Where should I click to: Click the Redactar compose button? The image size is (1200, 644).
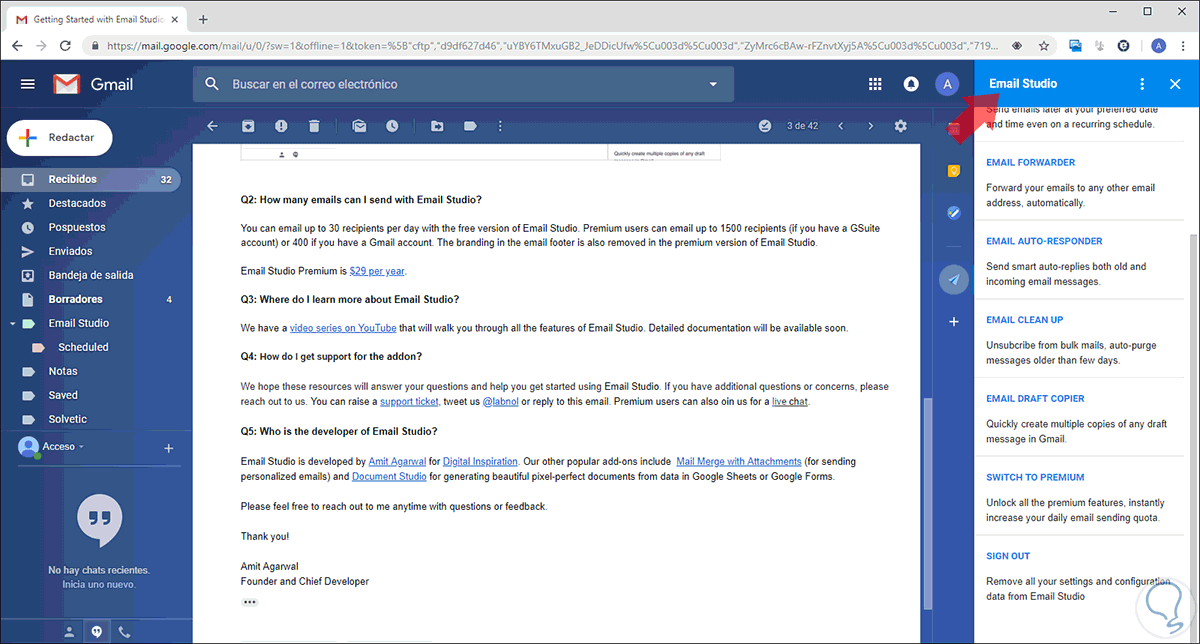coord(60,138)
